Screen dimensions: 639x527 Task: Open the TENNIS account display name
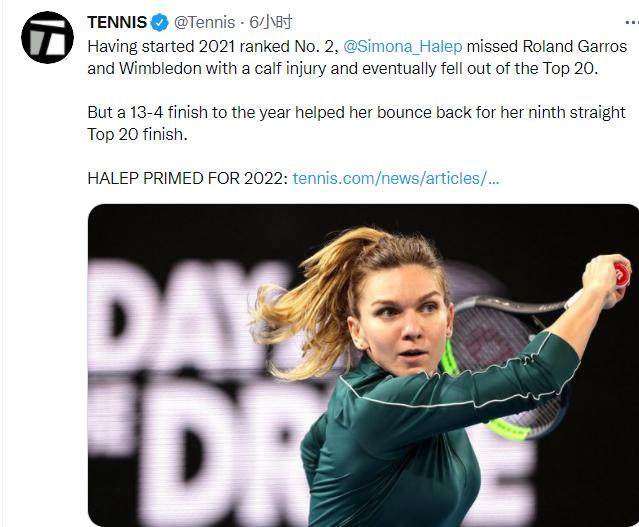pyautogui.click(x=116, y=22)
